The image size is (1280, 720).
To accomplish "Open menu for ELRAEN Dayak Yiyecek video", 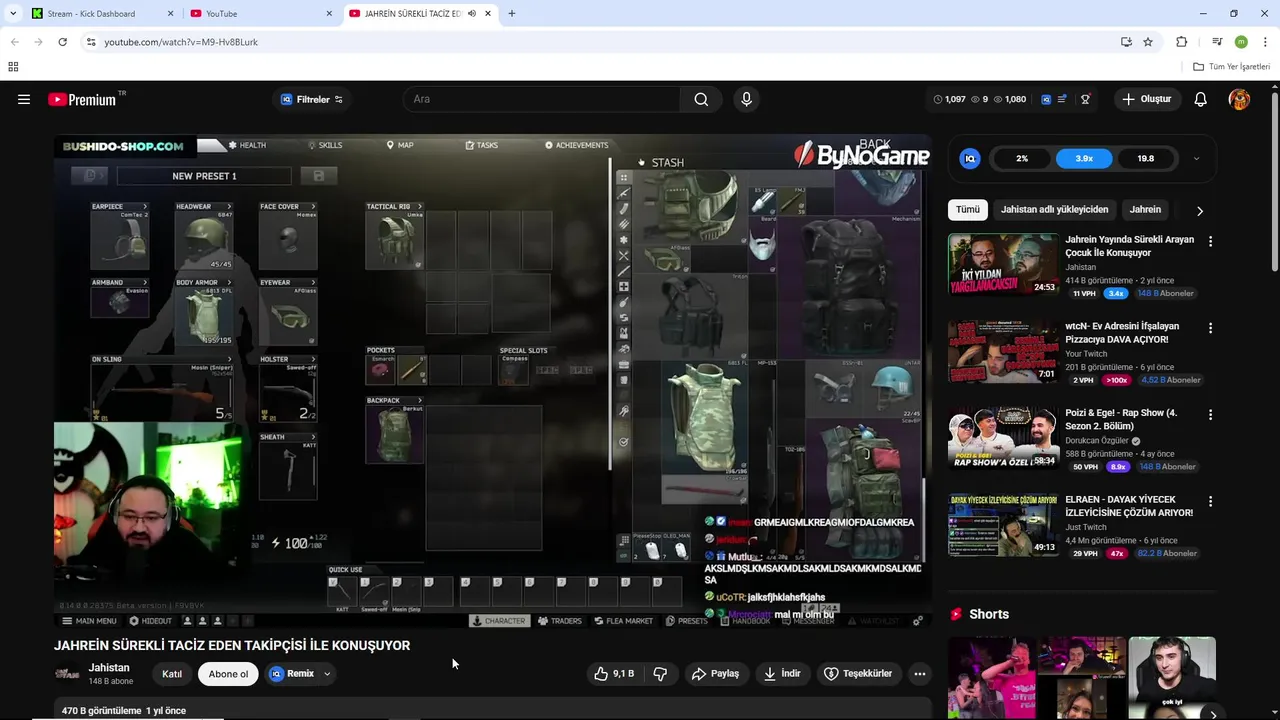I will click(x=1210, y=502).
